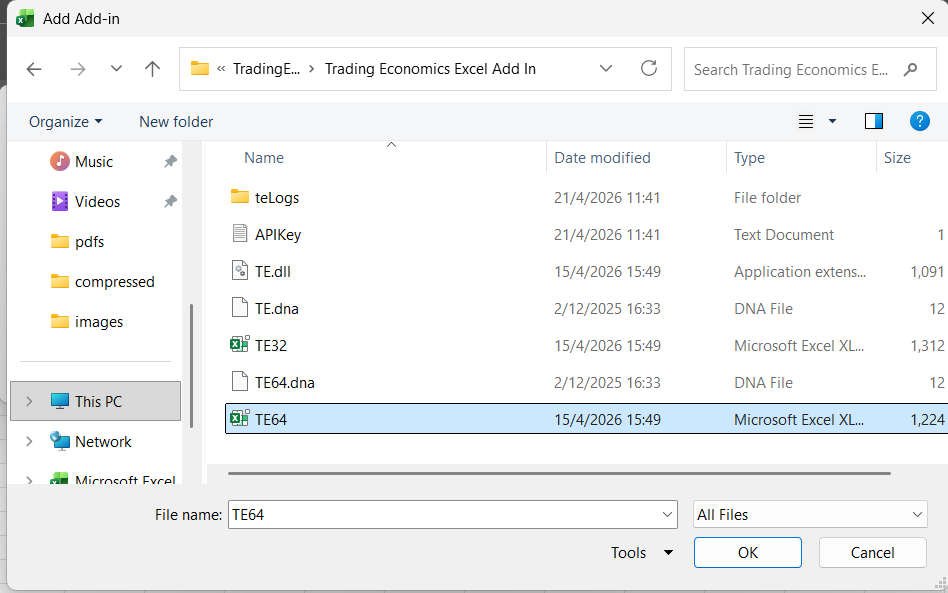Image resolution: width=948 pixels, height=593 pixels.
Task: Click the APIKey document icon
Action: pos(240,233)
